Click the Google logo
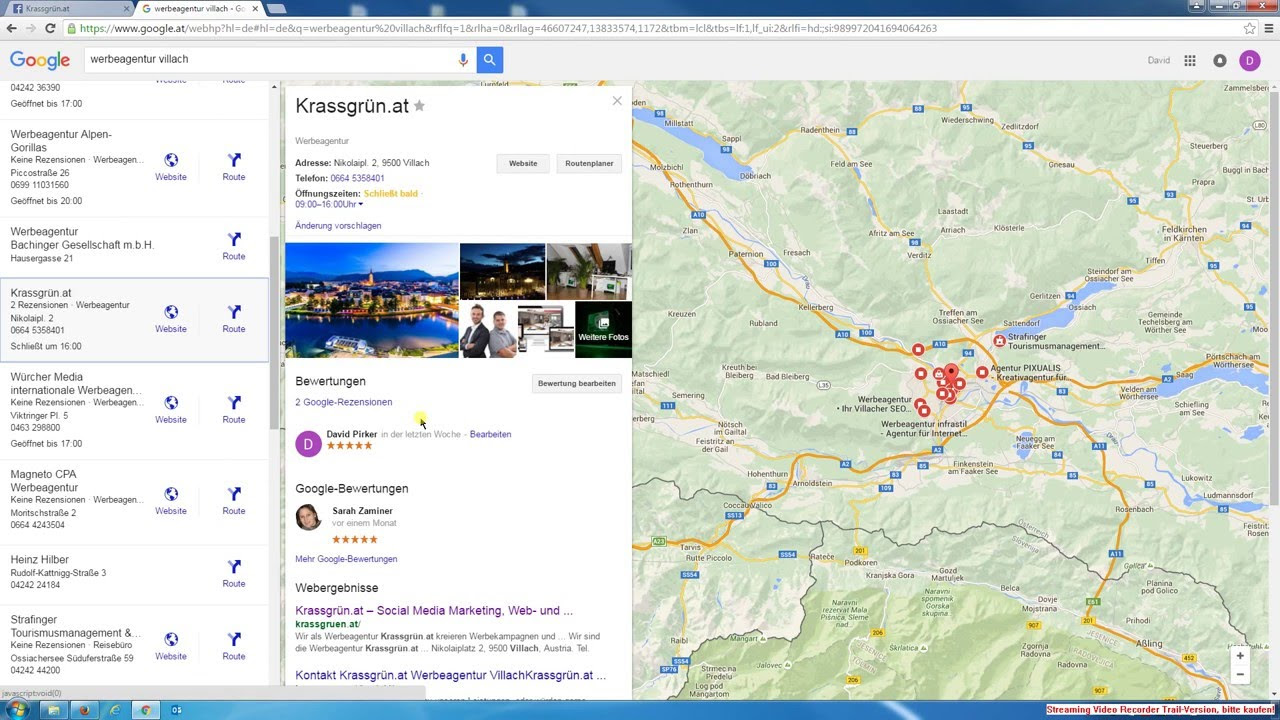Image resolution: width=1280 pixels, height=720 pixels. click(x=40, y=60)
